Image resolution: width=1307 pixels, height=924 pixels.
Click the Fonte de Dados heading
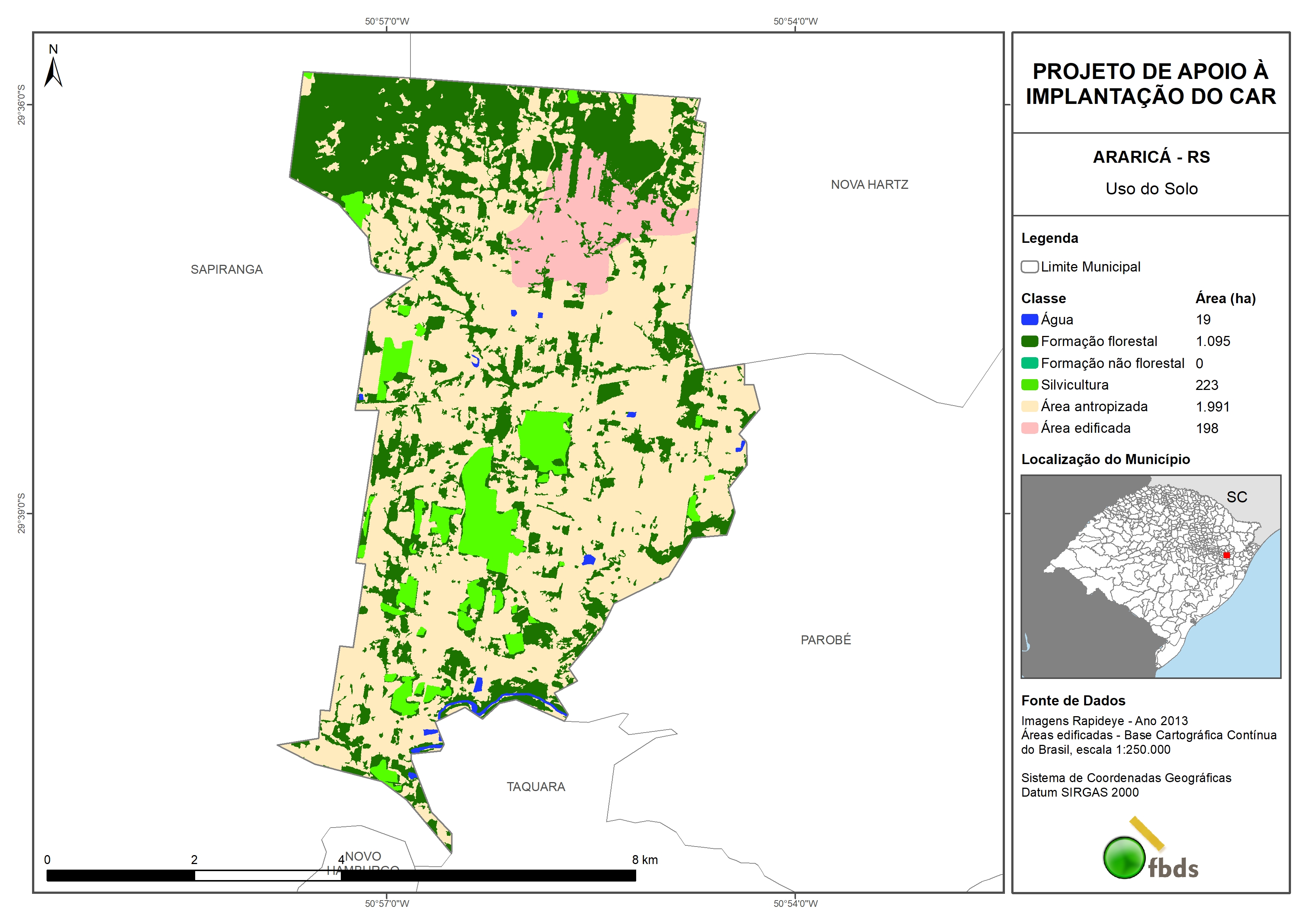1073,701
